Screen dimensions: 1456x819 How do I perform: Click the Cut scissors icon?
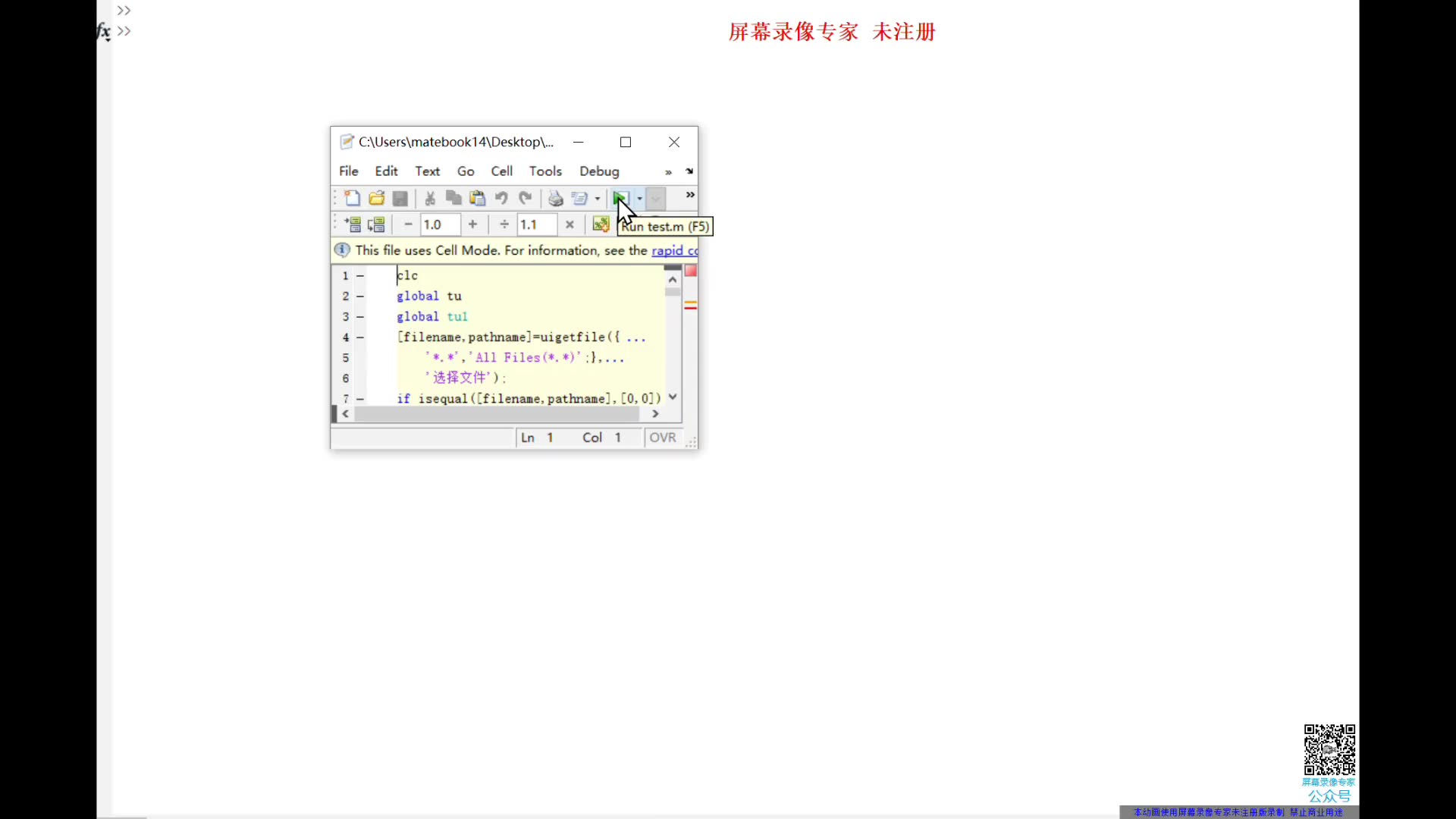click(430, 199)
